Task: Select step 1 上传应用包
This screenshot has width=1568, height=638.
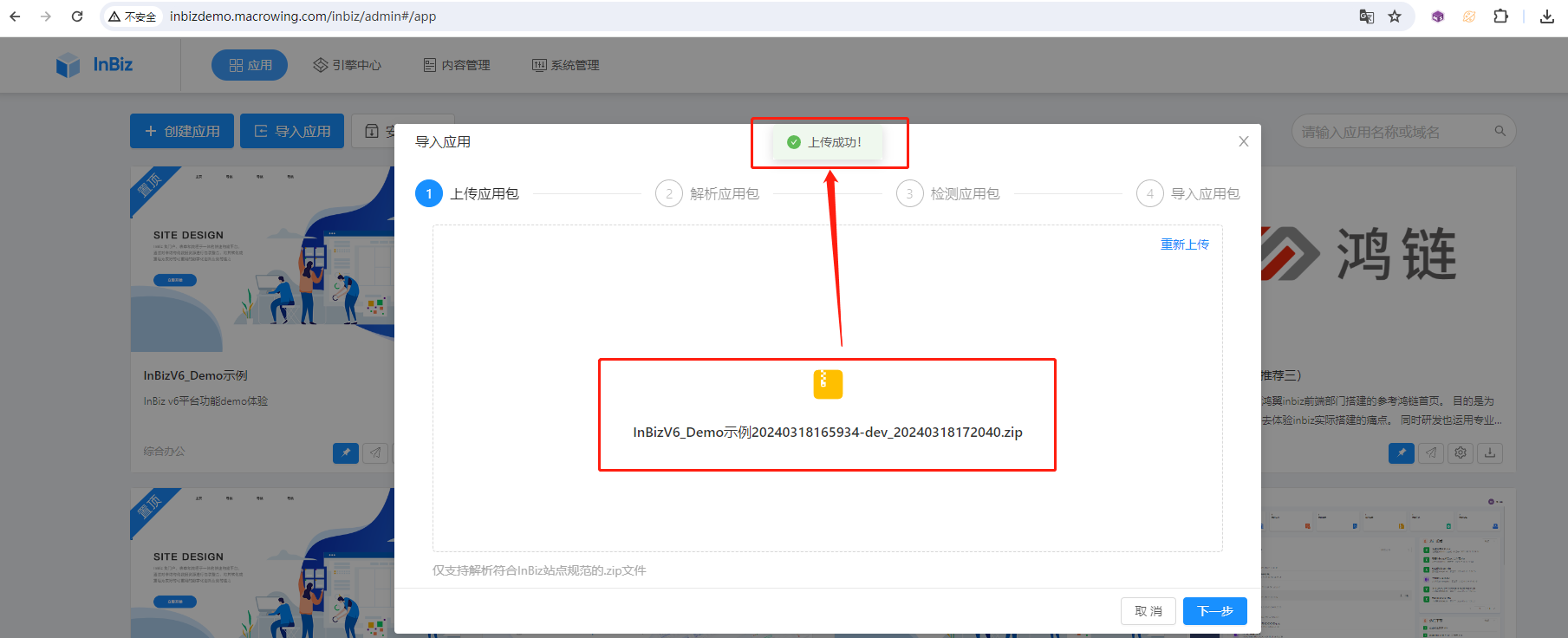Action: pos(467,193)
